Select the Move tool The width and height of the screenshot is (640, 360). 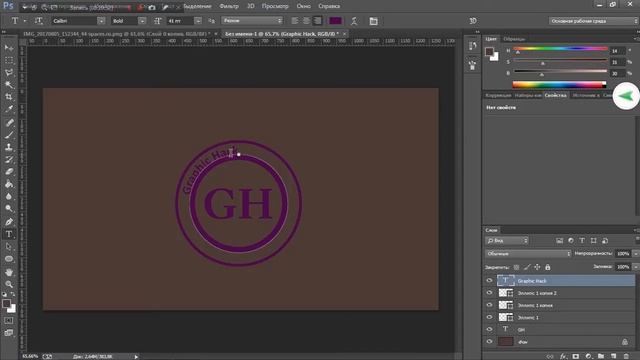[9, 48]
